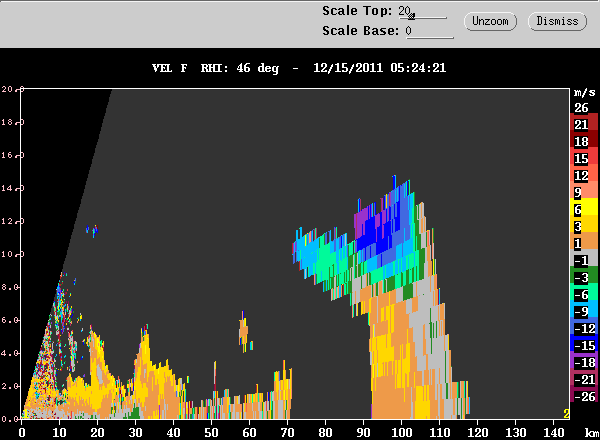Click the 100 km range axis label
The width and height of the screenshot is (600, 440).
click(x=401, y=433)
